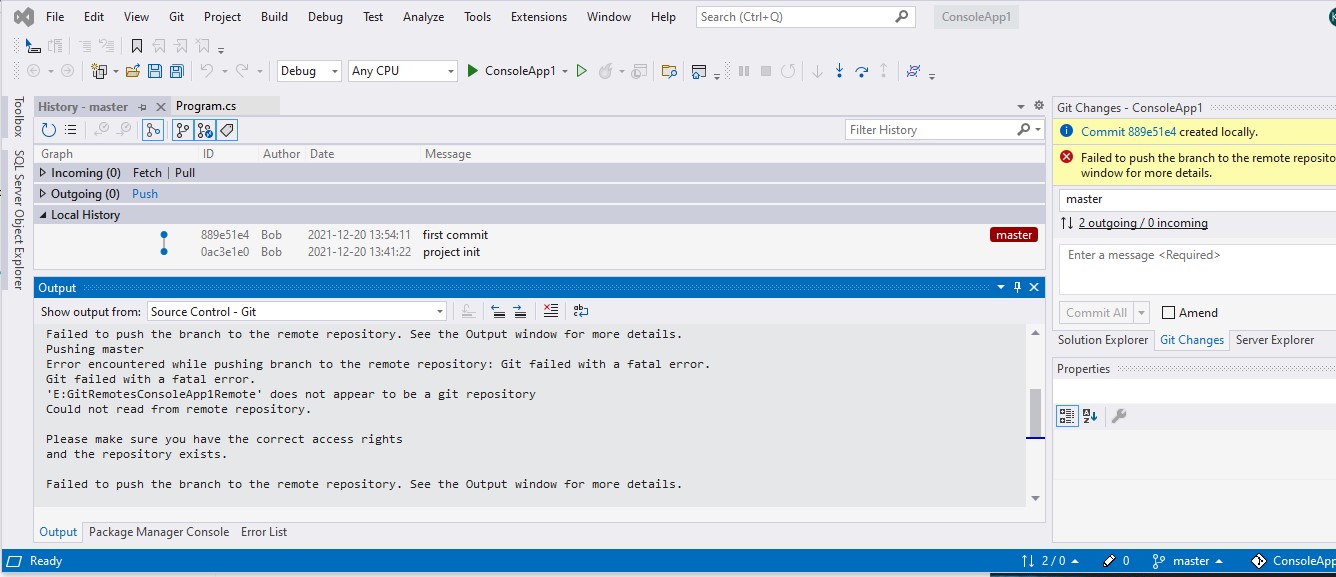Go to next message in Output
Screen dimensions: 1336x577
pos(519,312)
